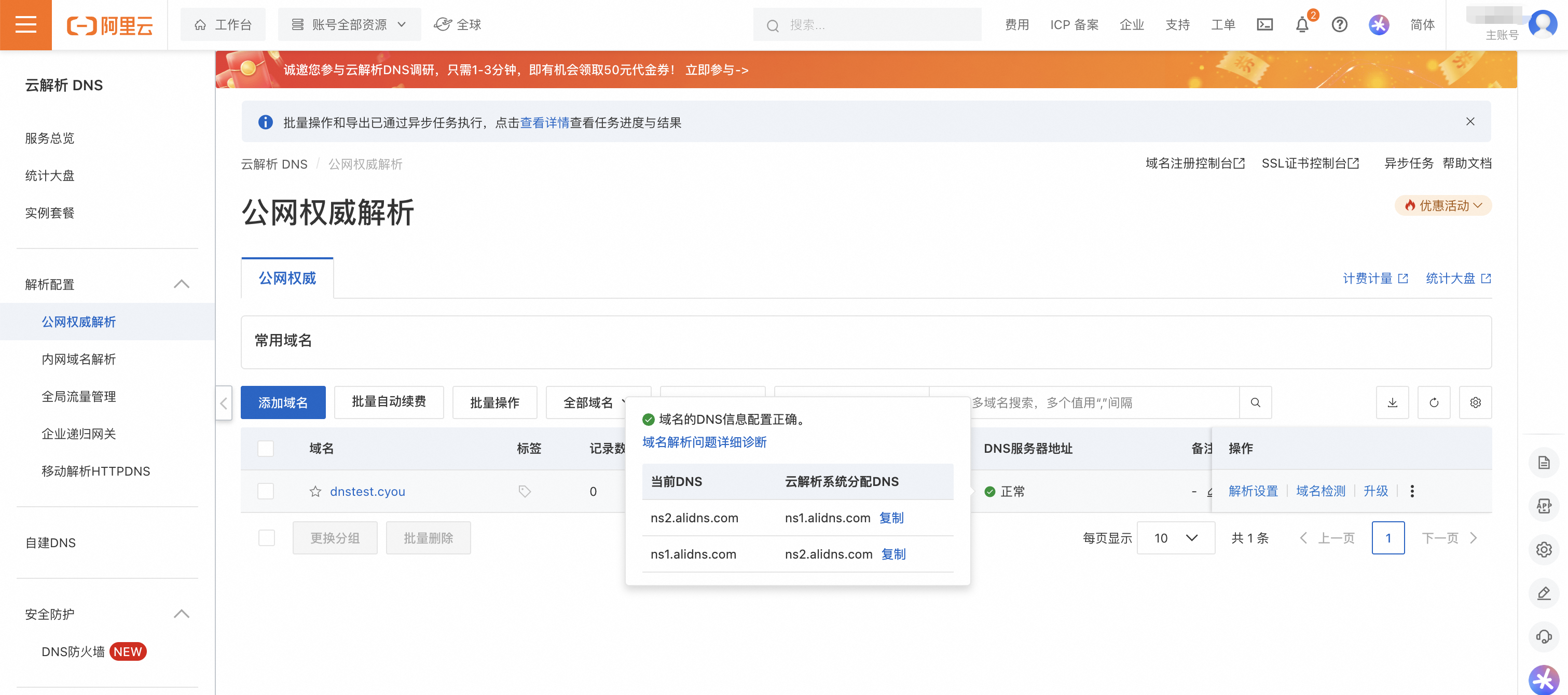This screenshot has width=1568, height=695.
Task: Click the help question mark icon
Action: pos(1339,25)
